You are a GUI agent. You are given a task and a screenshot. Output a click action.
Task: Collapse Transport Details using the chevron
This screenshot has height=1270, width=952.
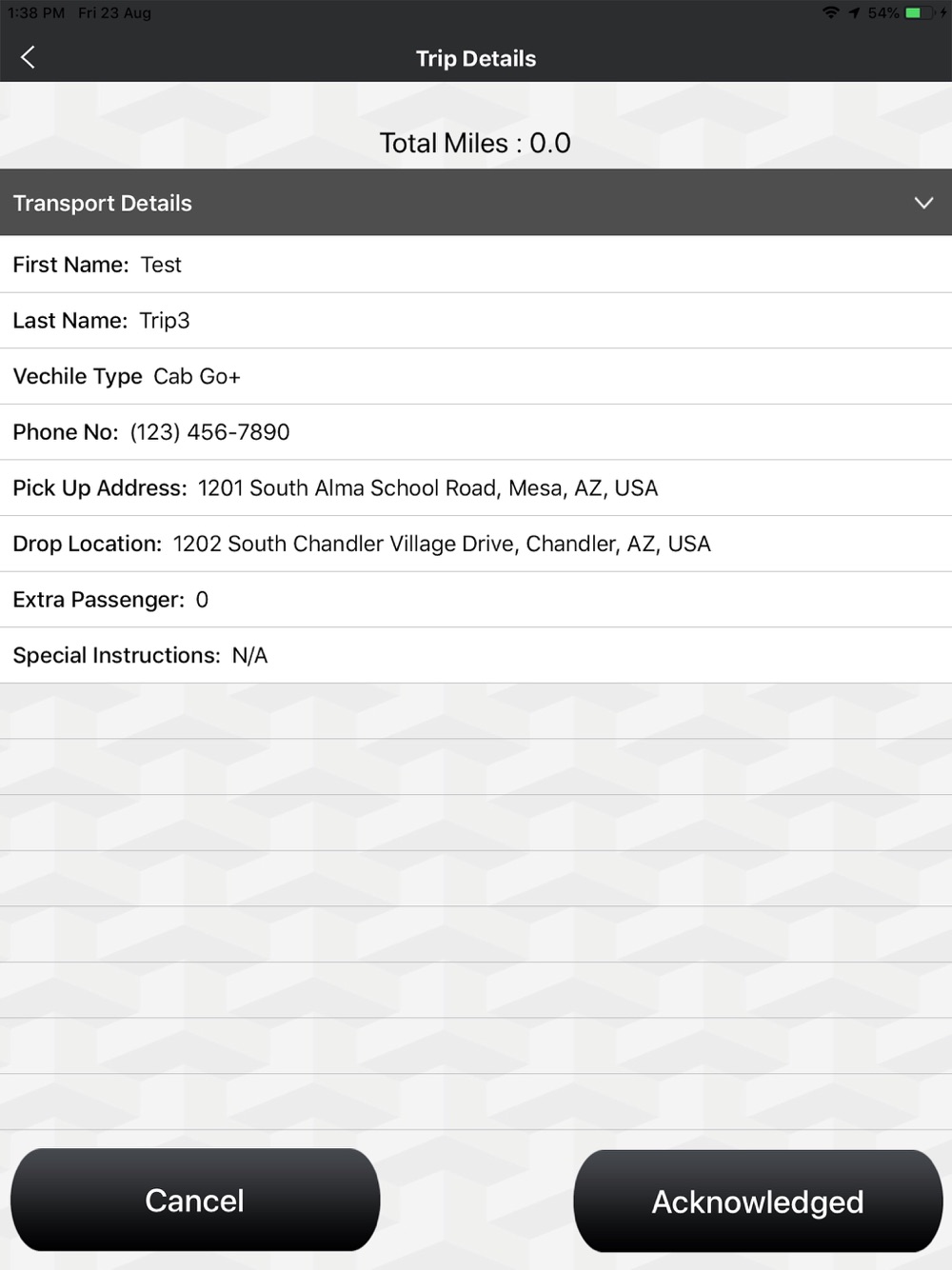pyautogui.click(x=923, y=203)
